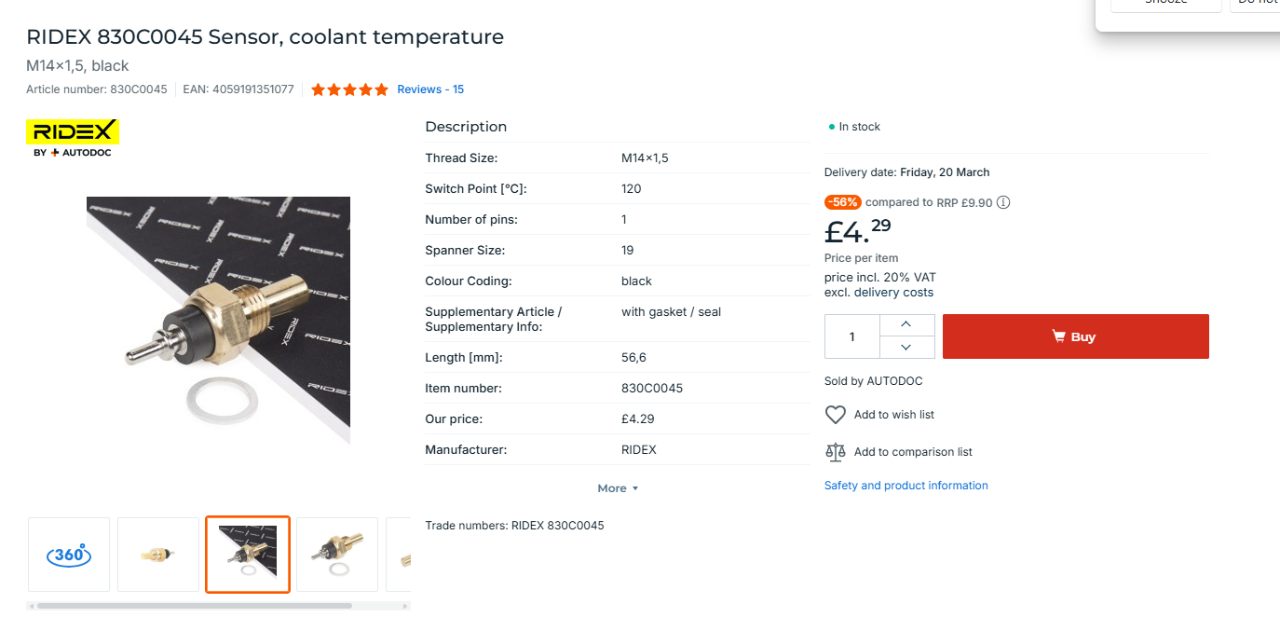
Task: Click the RRP info circle icon
Action: point(1003,202)
